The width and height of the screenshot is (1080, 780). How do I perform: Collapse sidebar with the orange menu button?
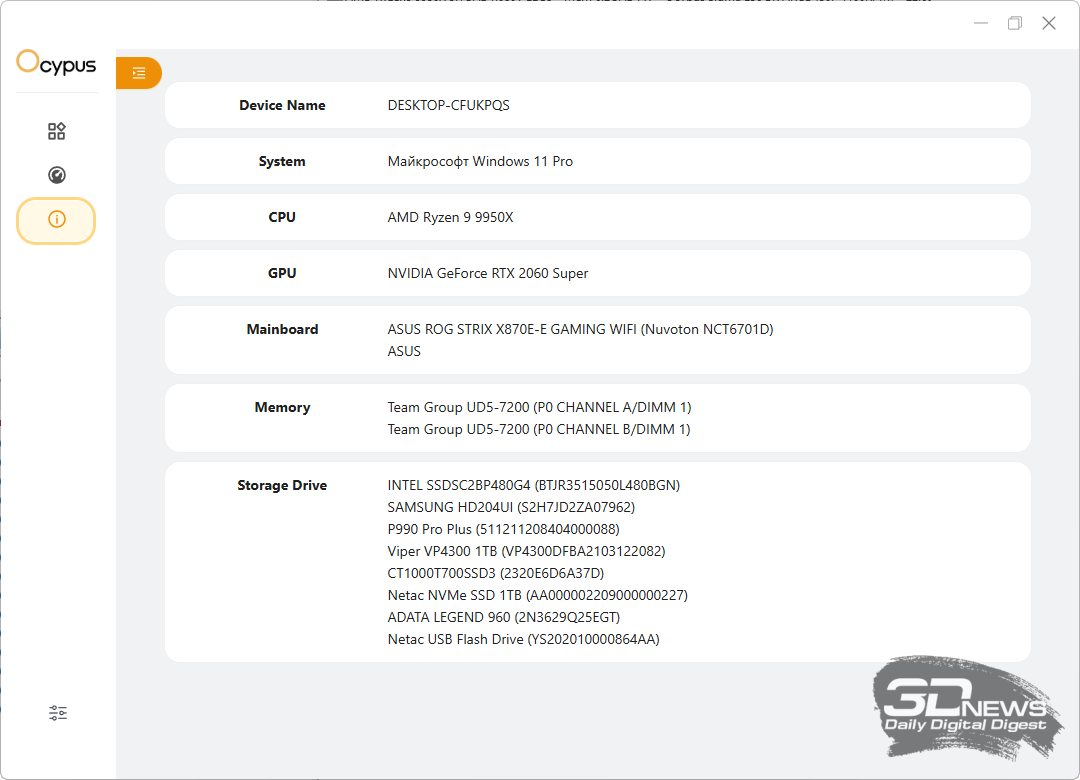click(x=139, y=73)
